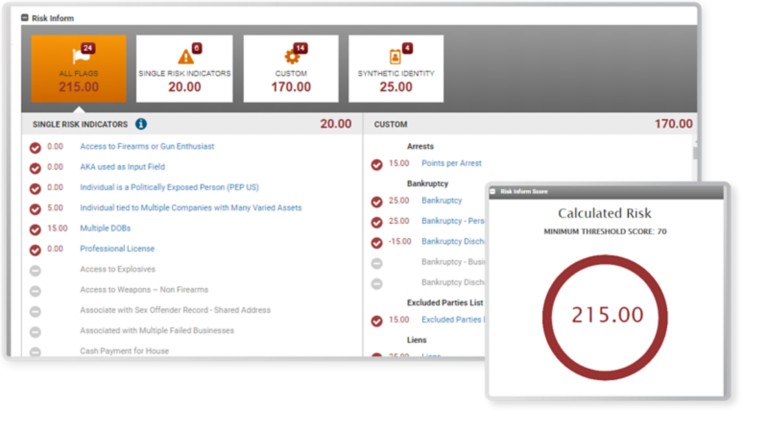Uncheck the Excluded Parties 15.00 check
Viewport: 768px width, 432px height.
tap(377, 321)
